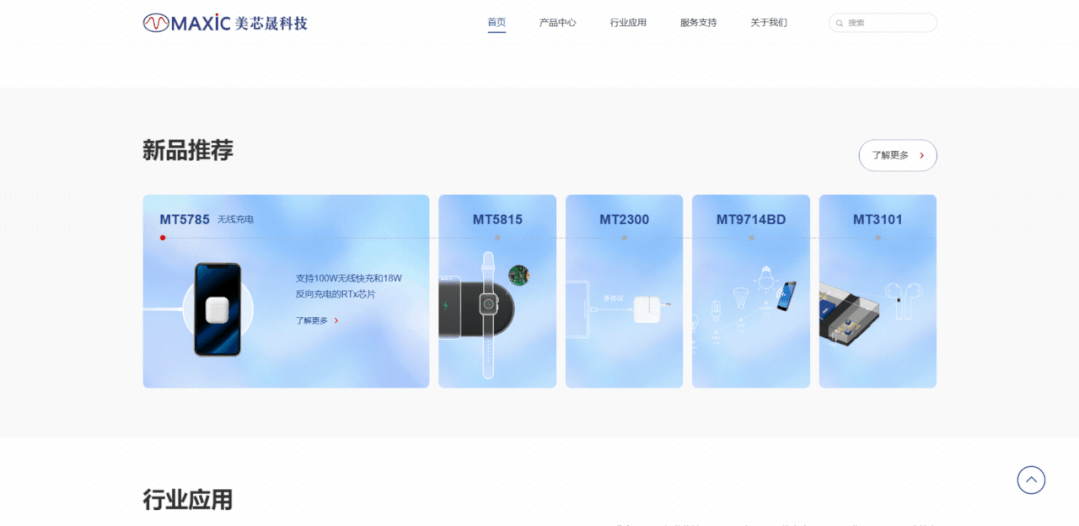Select the timeline dot under MT5815

pyautogui.click(x=497, y=238)
